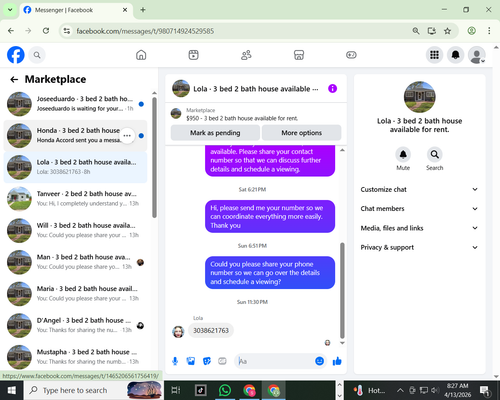Click the listing photo in right panel
Screen dimensions: 500x400
[x=419, y=97]
